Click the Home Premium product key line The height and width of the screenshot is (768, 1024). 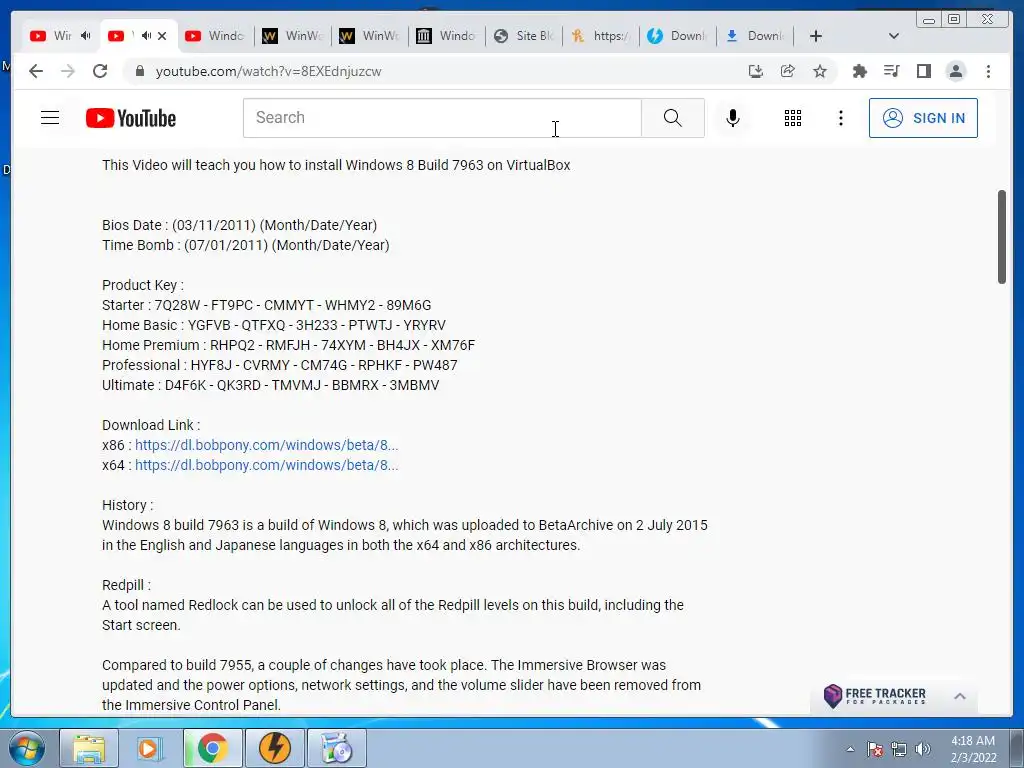point(289,345)
